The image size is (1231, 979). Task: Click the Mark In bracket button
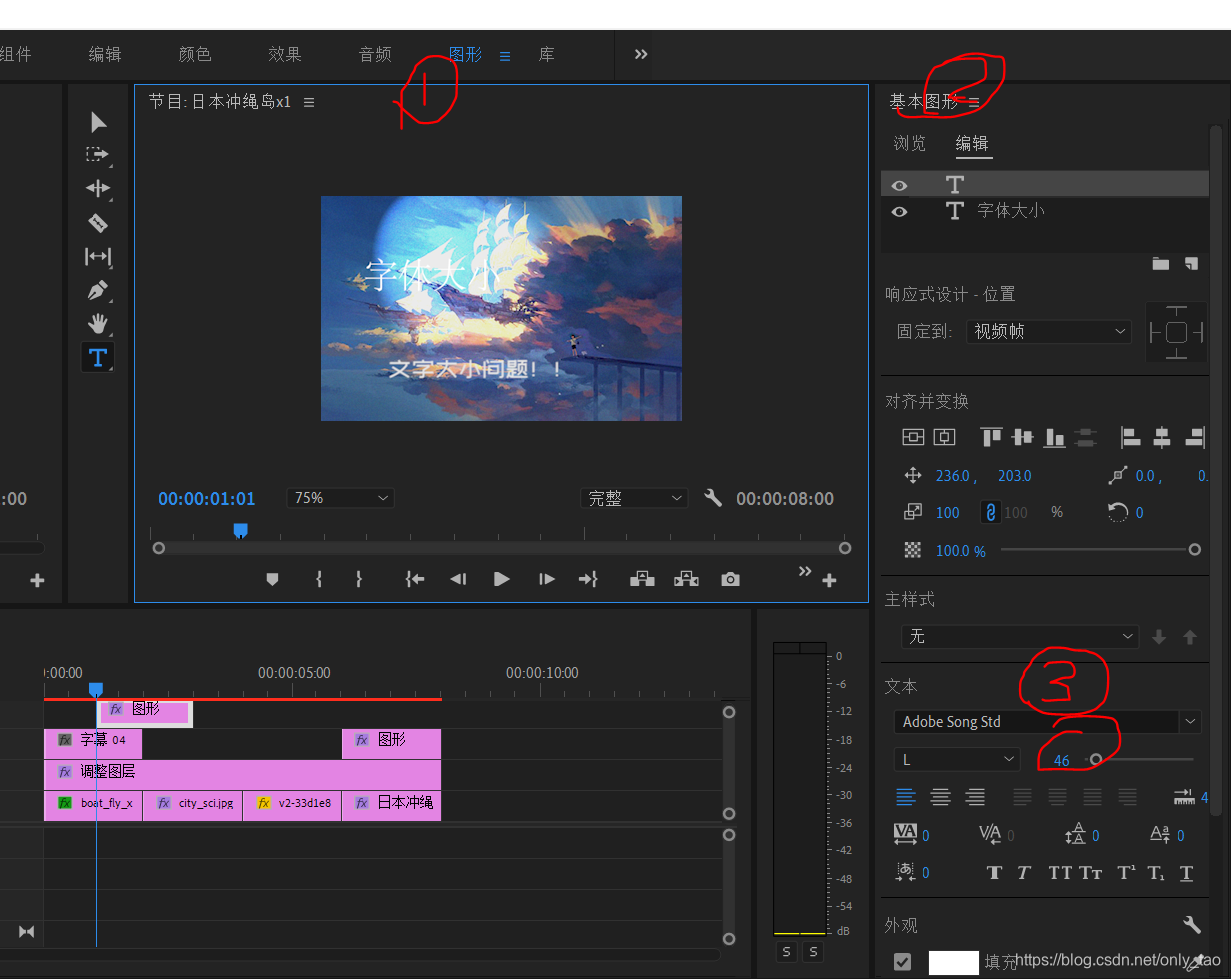[319, 579]
